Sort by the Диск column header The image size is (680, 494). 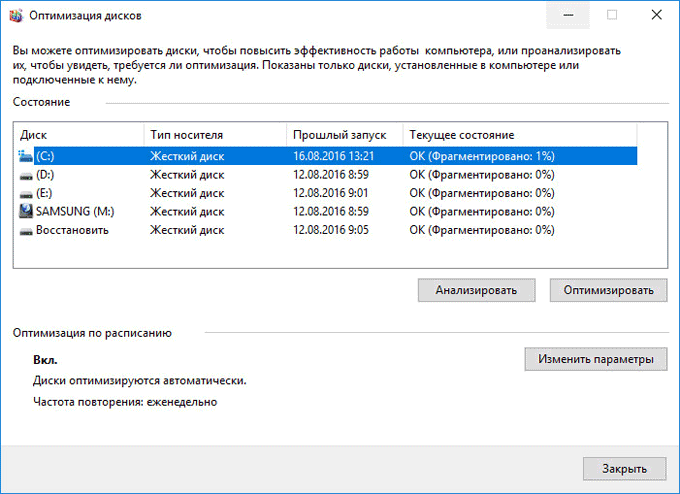79,135
